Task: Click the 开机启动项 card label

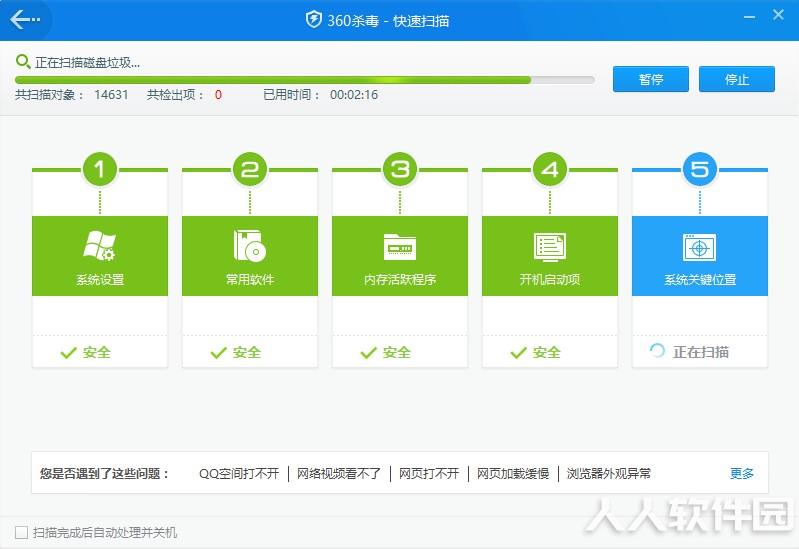Action: click(550, 279)
